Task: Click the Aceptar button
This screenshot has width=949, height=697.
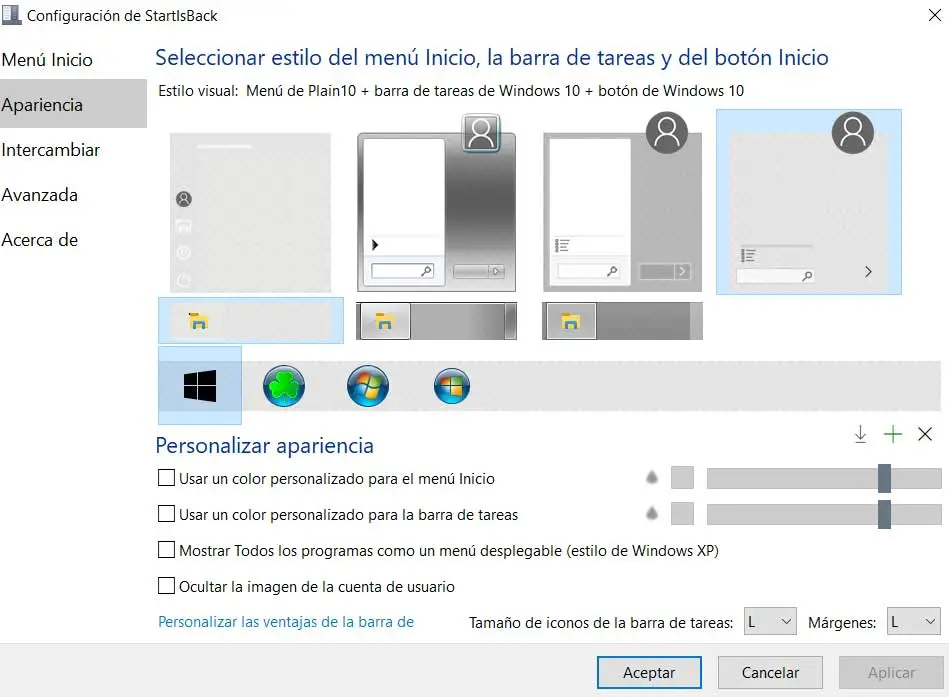Action: [649, 672]
